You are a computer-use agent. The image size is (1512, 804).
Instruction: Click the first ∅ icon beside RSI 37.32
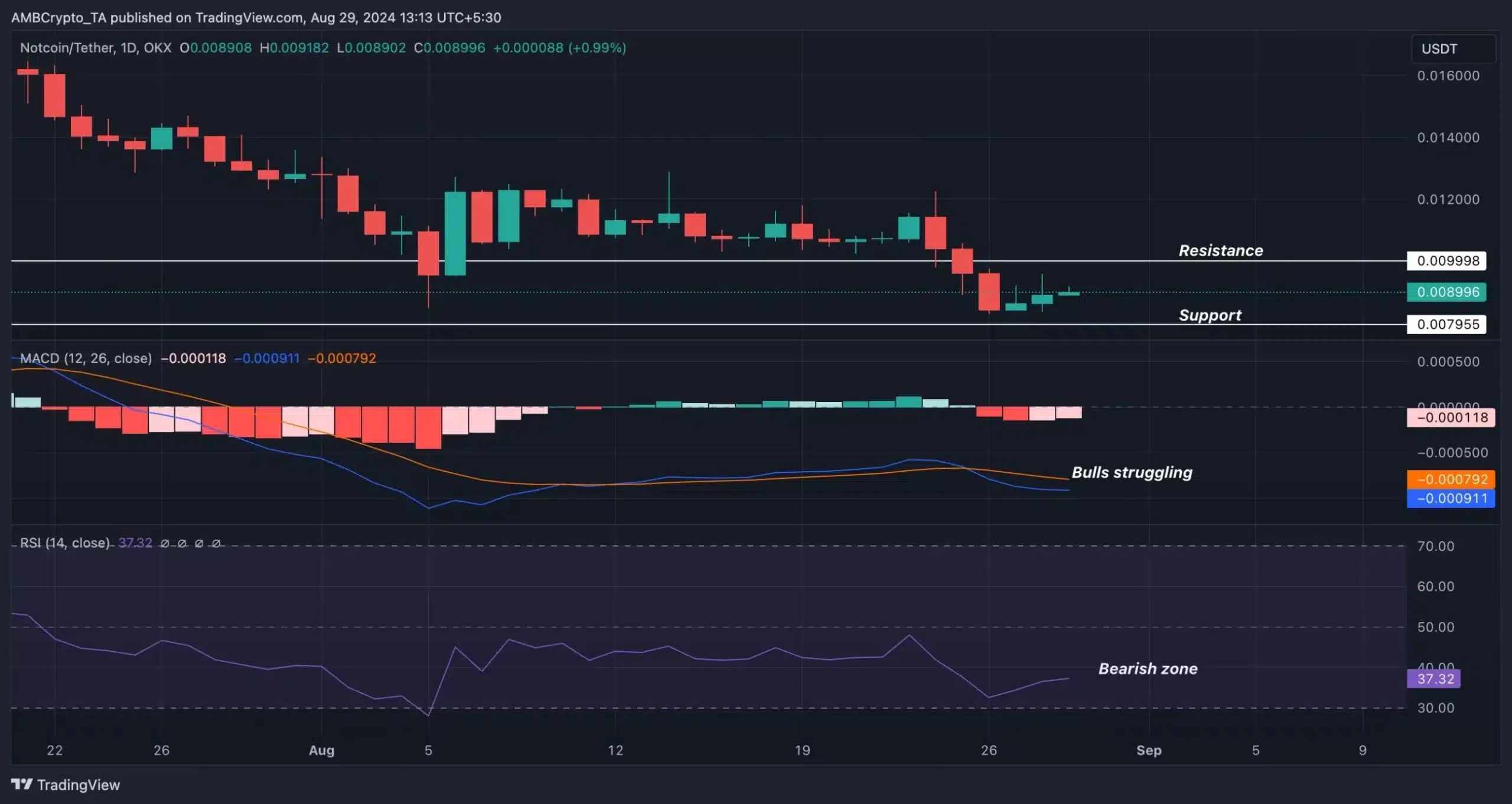tap(164, 544)
